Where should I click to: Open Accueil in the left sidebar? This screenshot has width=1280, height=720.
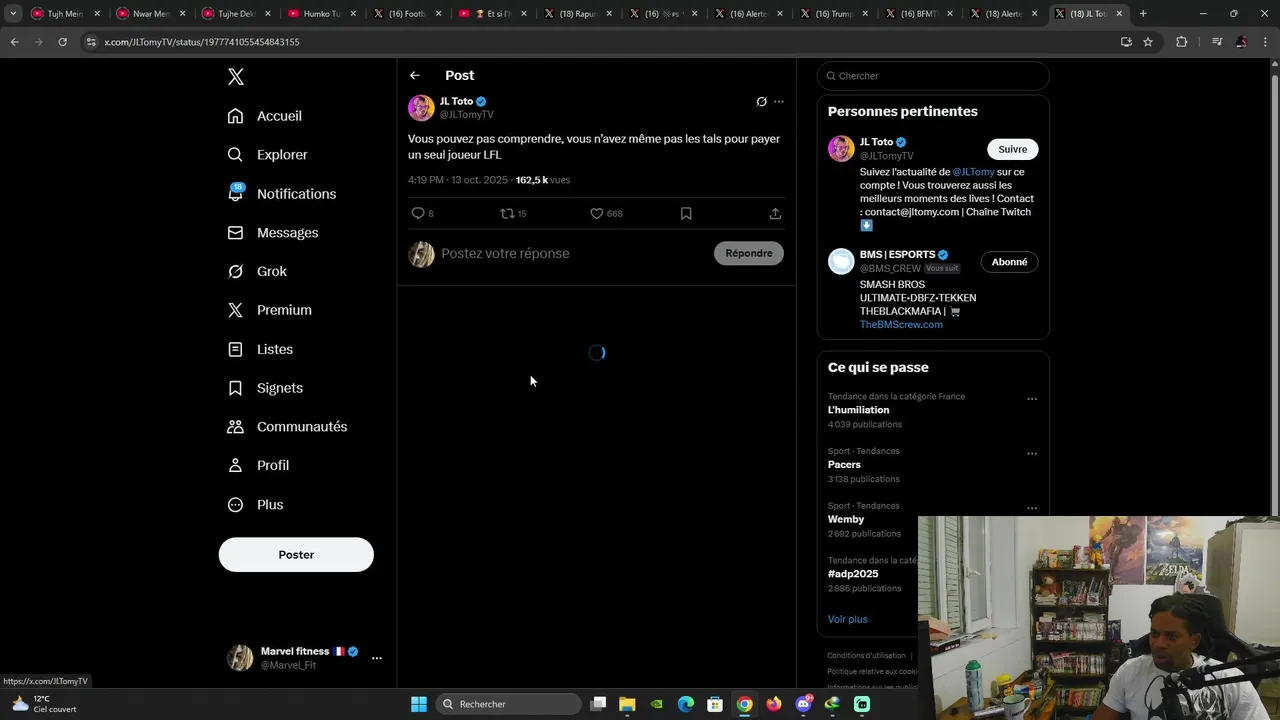click(x=265, y=116)
